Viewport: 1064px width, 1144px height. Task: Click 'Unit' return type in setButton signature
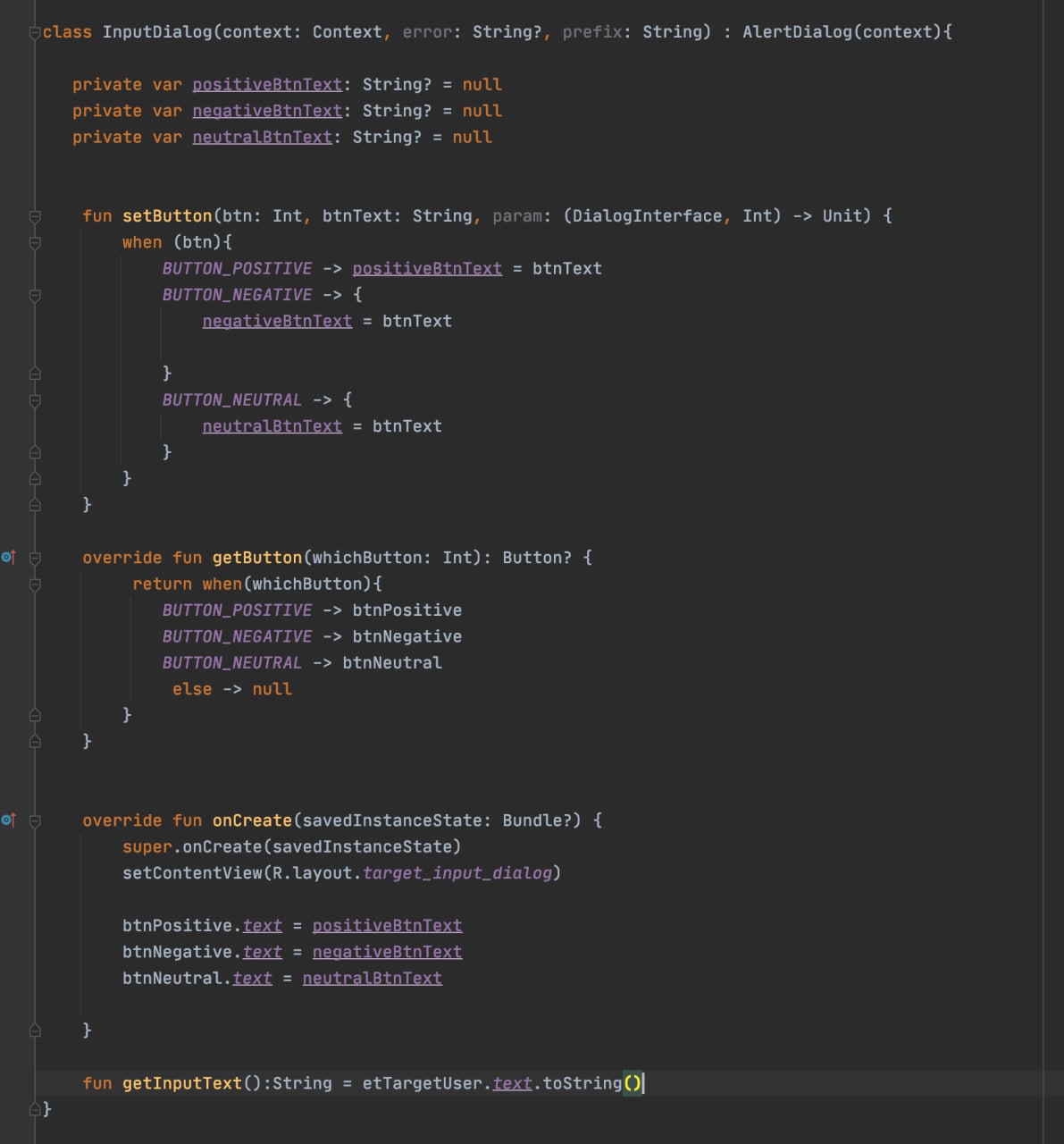[x=842, y=215]
